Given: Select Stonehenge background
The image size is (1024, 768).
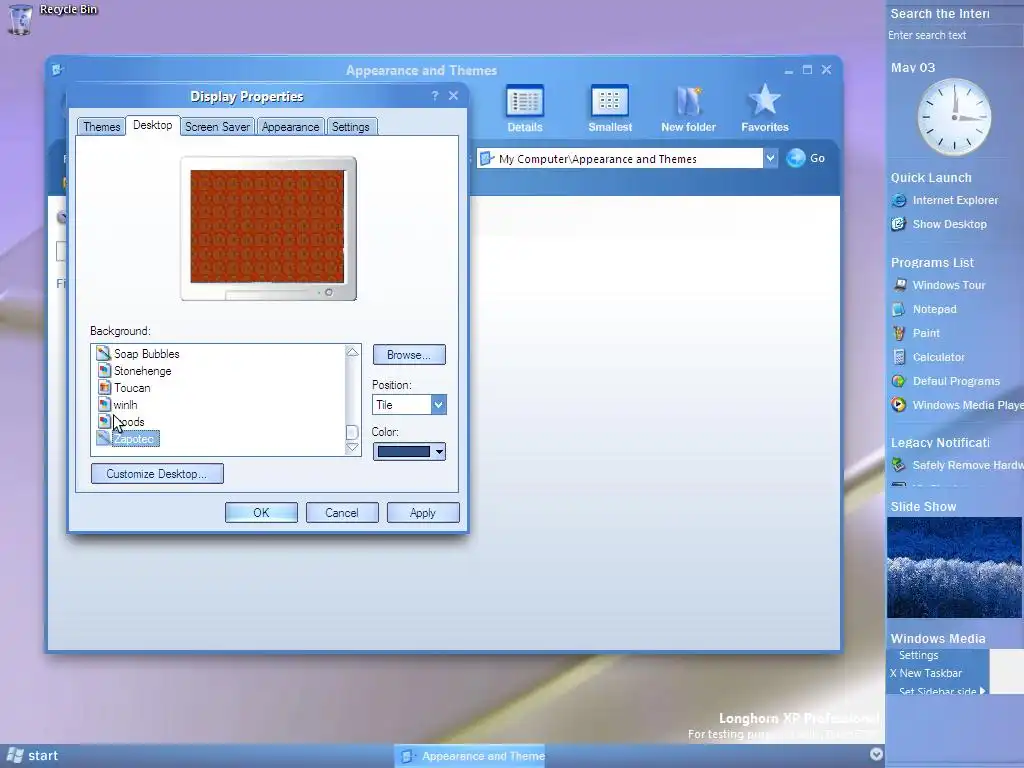Looking at the screenshot, I should [135, 371].
